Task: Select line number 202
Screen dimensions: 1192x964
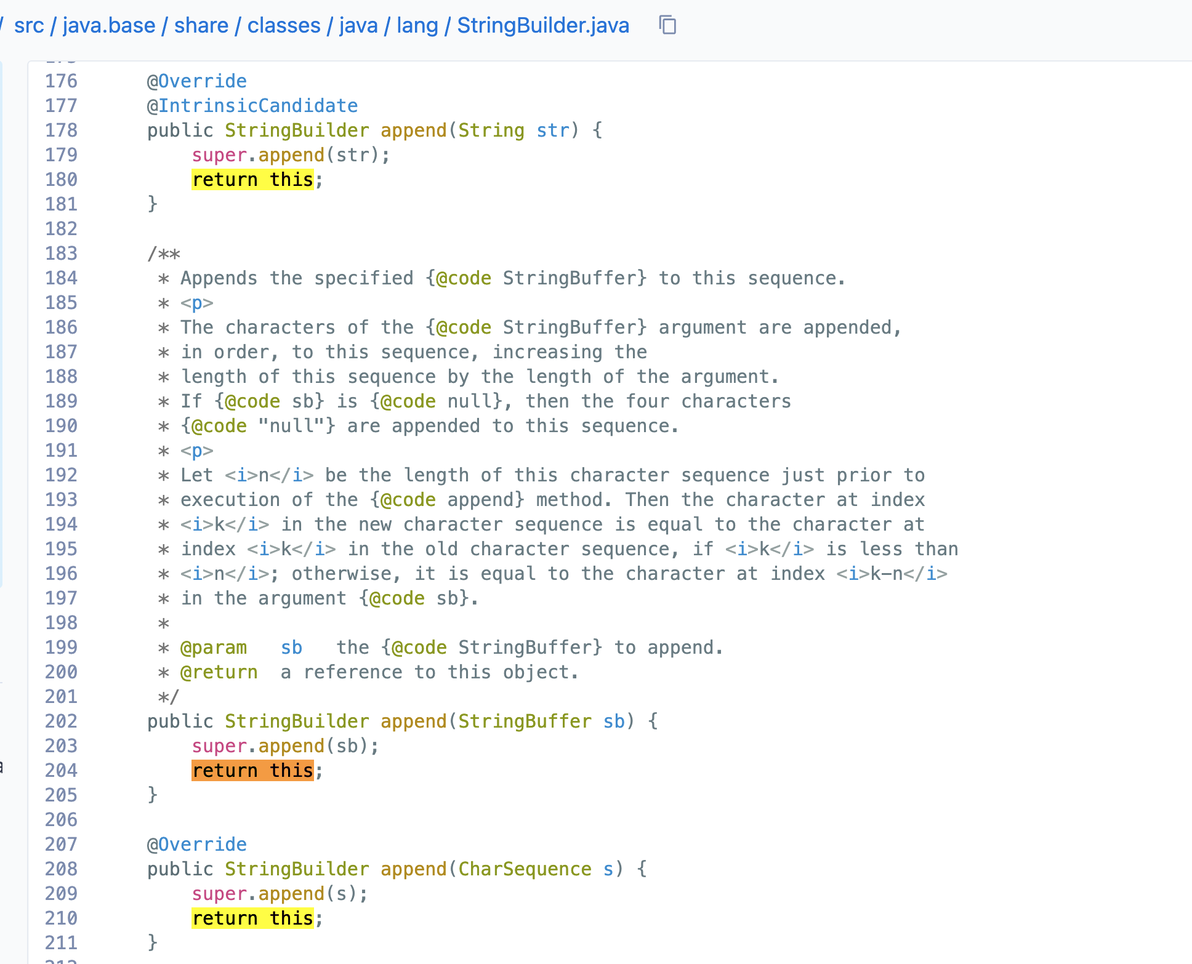Action: pos(61,721)
